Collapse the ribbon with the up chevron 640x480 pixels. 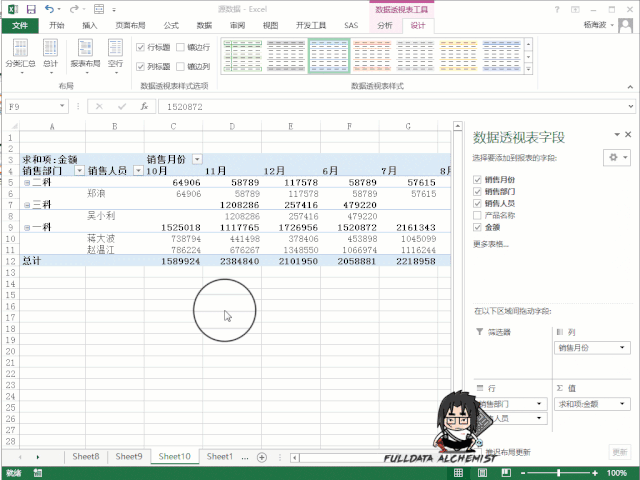click(630, 87)
